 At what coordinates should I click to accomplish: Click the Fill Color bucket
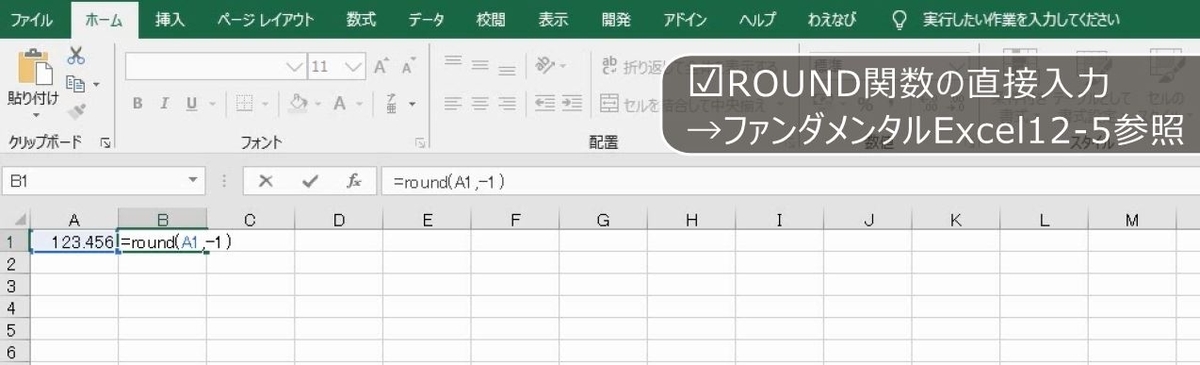click(297, 103)
